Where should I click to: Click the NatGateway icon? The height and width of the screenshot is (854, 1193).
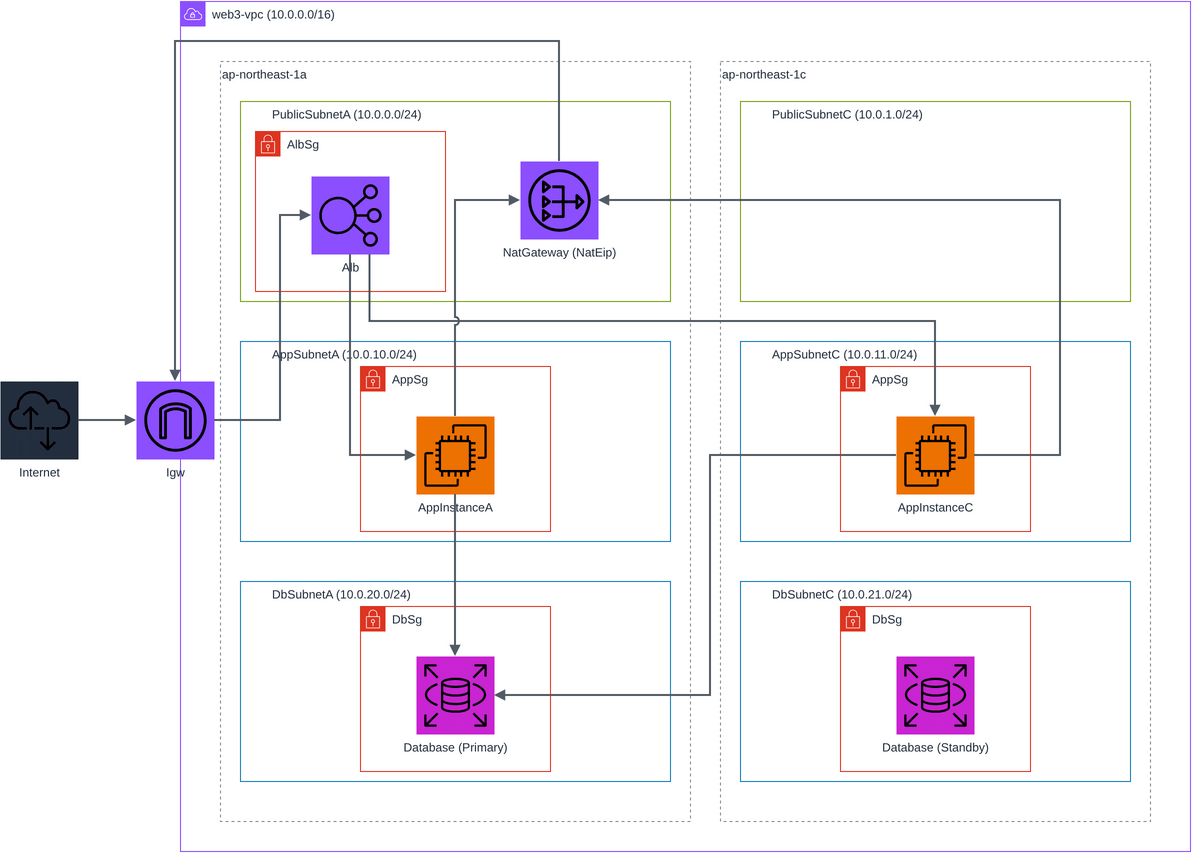tap(559, 200)
